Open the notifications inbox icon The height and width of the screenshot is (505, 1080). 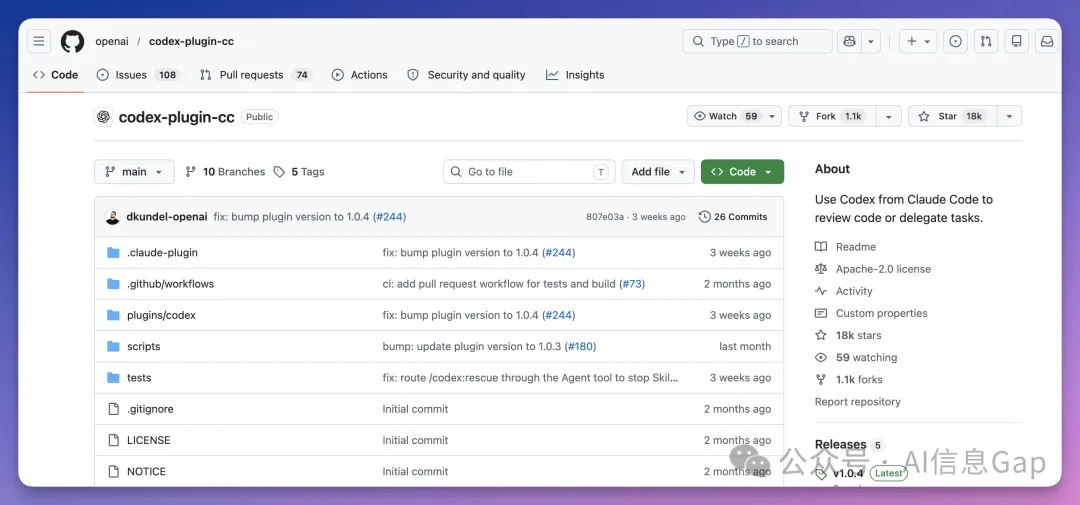[x=1047, y=41]
